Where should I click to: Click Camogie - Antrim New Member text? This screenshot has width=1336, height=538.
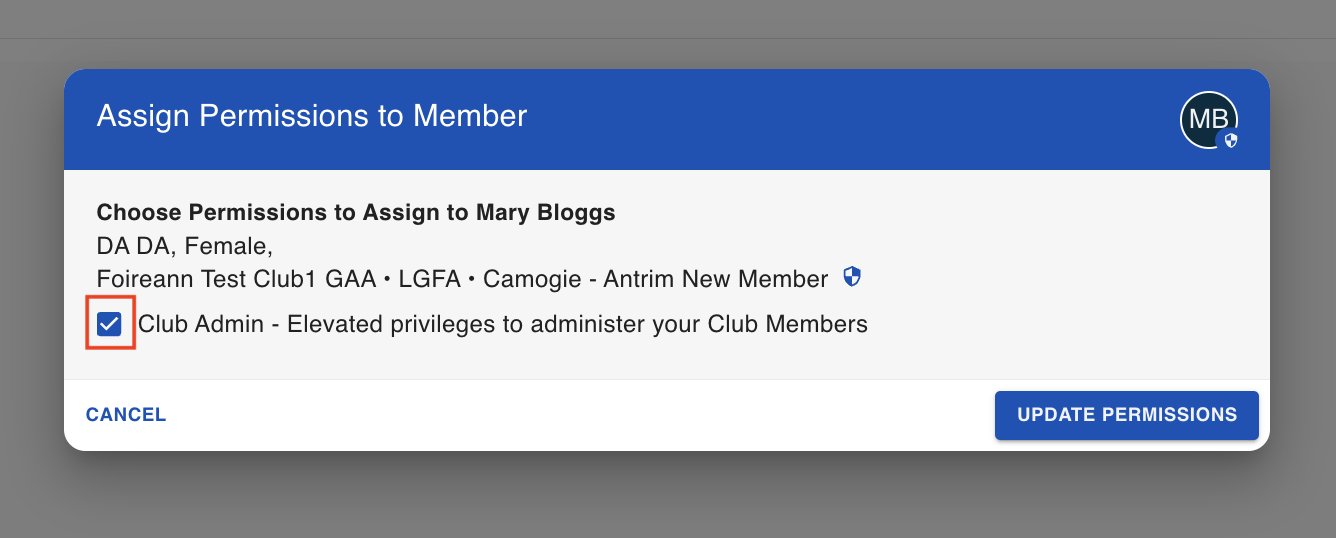tap(656, 279)
